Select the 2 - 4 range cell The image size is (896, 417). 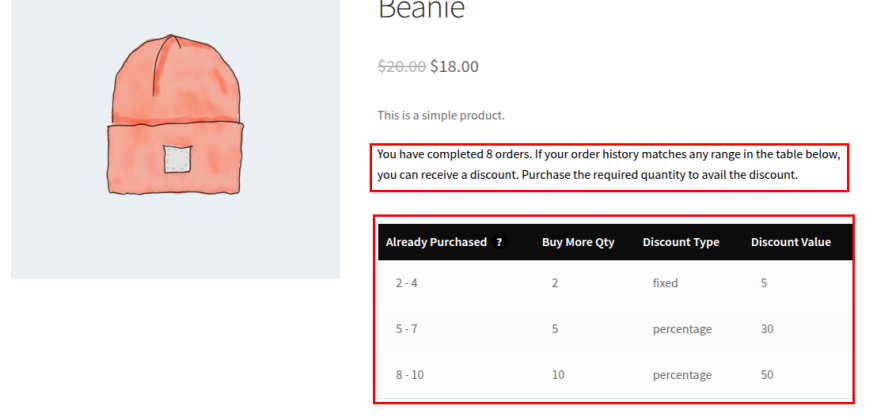tap(406, 283)
